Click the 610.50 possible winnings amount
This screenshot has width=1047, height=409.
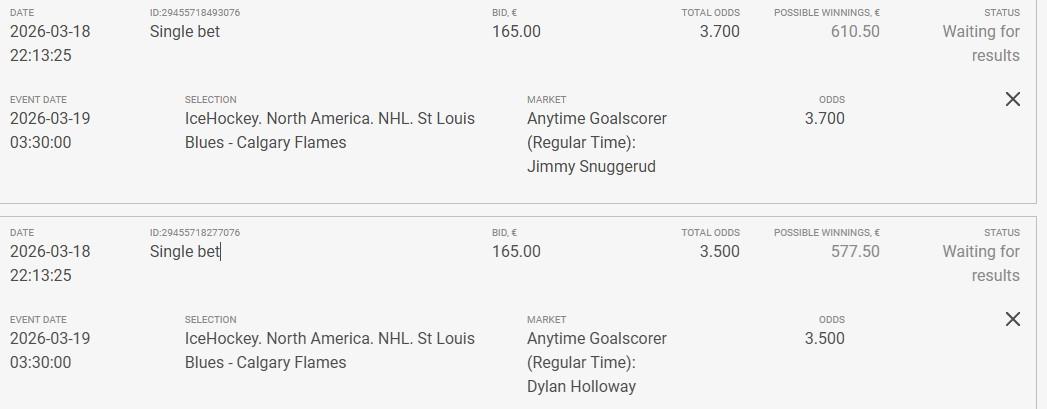click(x=855, y=31)
